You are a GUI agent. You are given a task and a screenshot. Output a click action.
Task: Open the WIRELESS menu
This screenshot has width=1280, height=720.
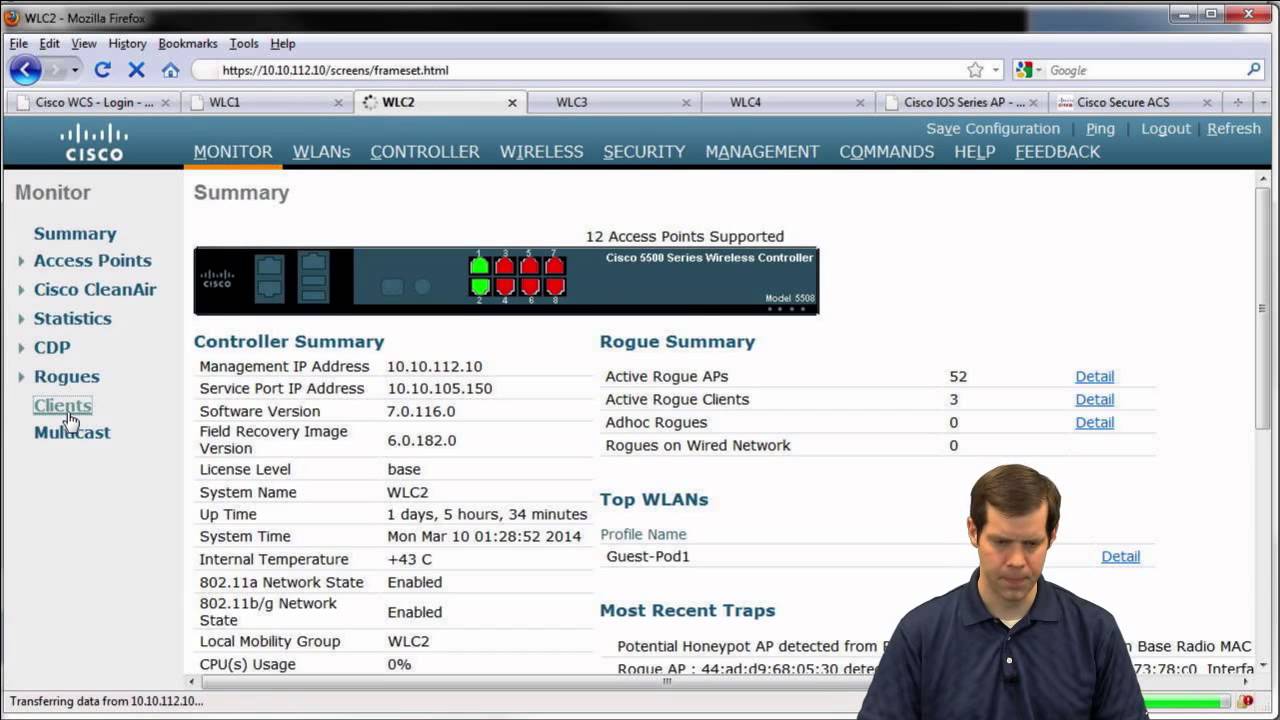[x=542, y=152]
